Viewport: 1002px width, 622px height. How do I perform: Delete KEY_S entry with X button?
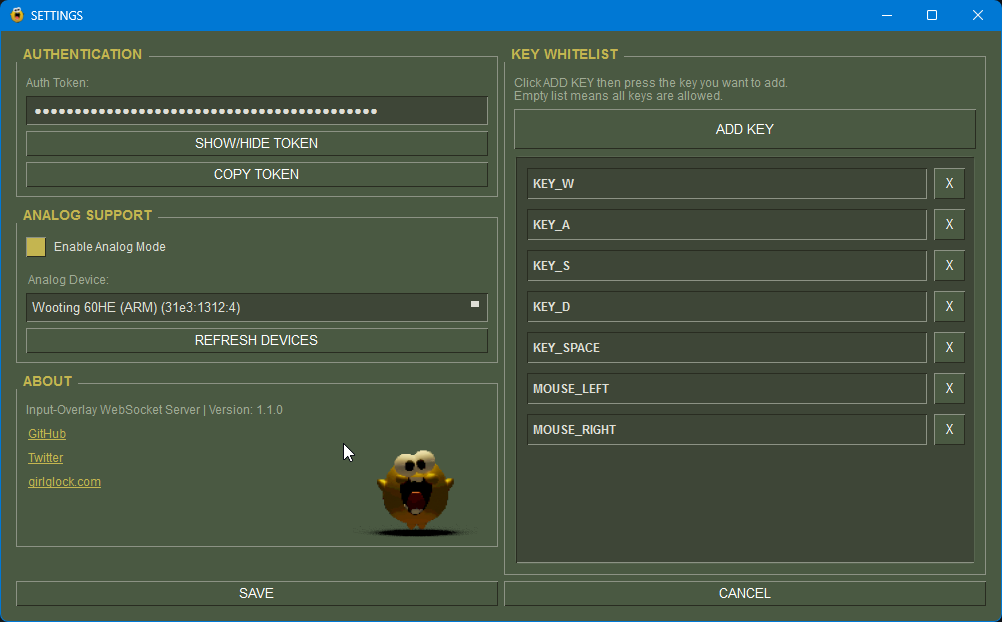(x=949, y=266)
